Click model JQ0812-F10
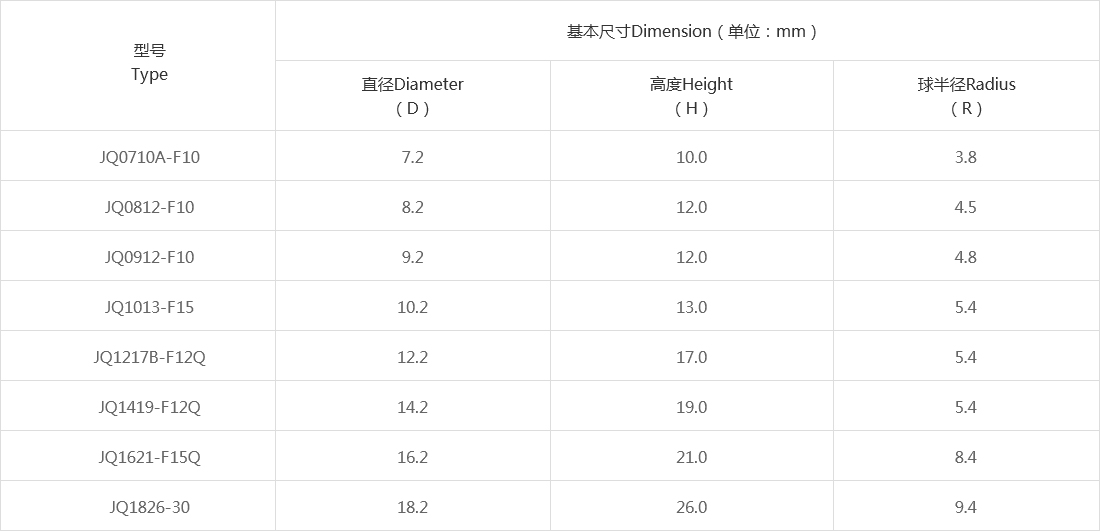Image resolution: width=1100 pixels, height=531 pixels. click(x=149, y=207)
